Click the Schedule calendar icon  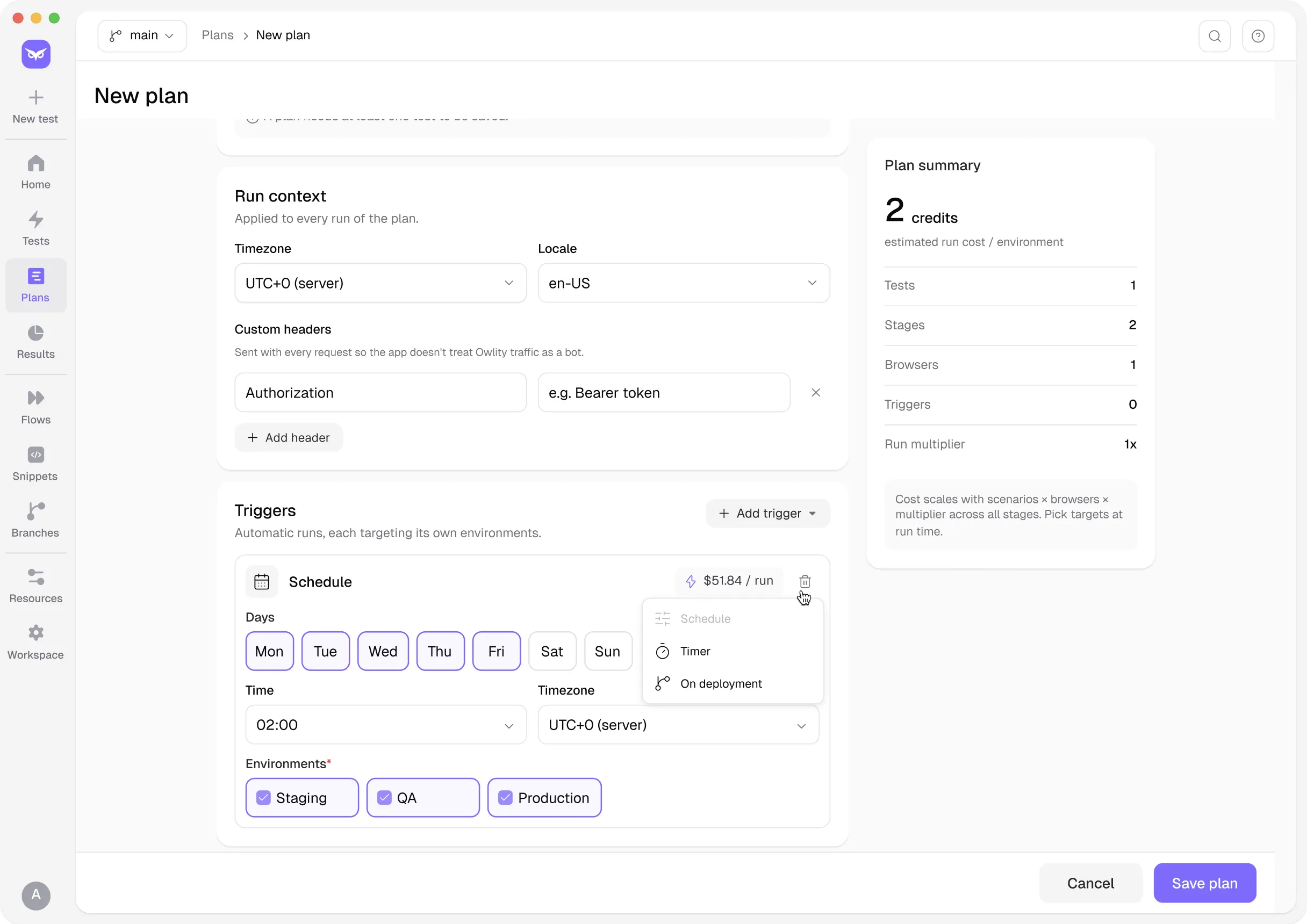[262, 581]
